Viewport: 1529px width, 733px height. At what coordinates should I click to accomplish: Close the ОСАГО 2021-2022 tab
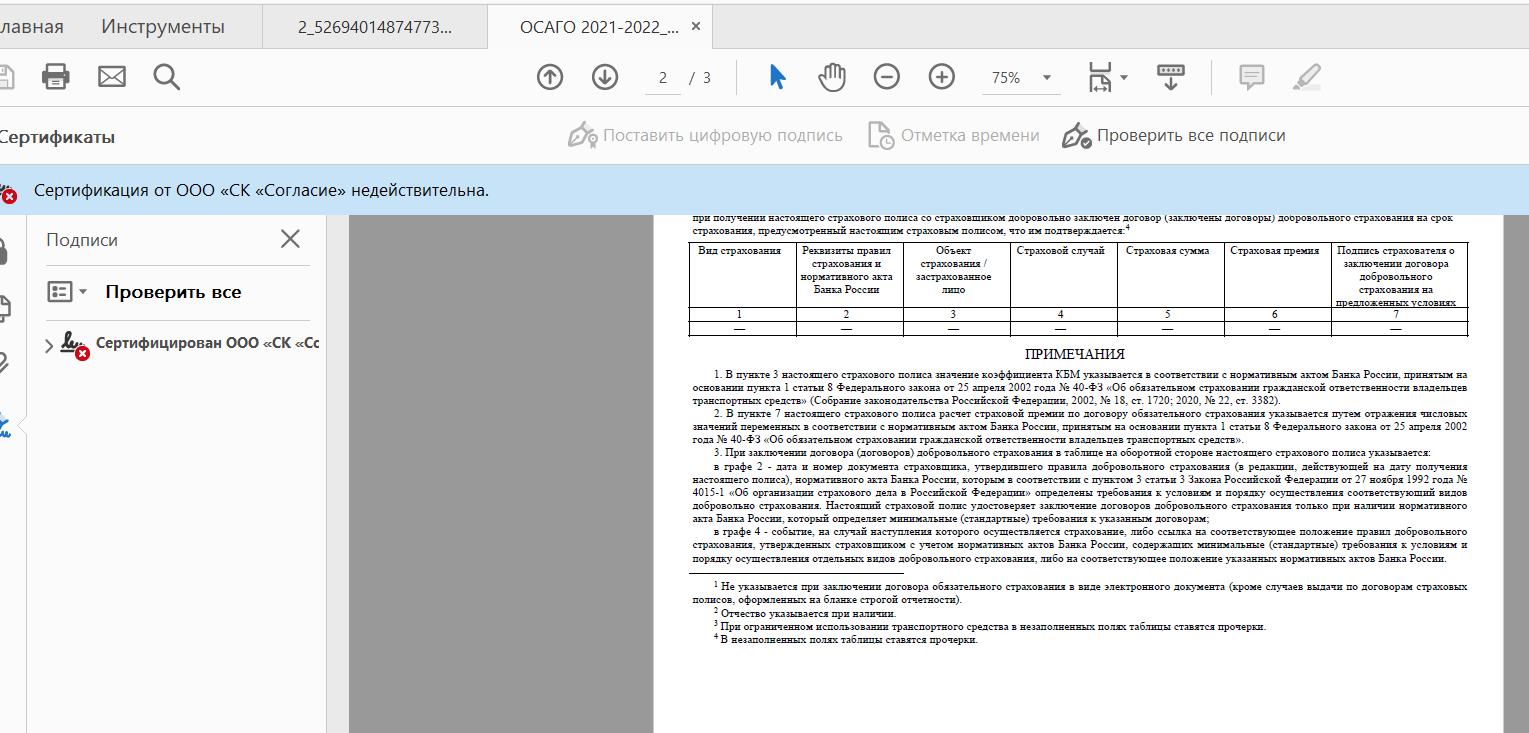click(x=696, y=27)
